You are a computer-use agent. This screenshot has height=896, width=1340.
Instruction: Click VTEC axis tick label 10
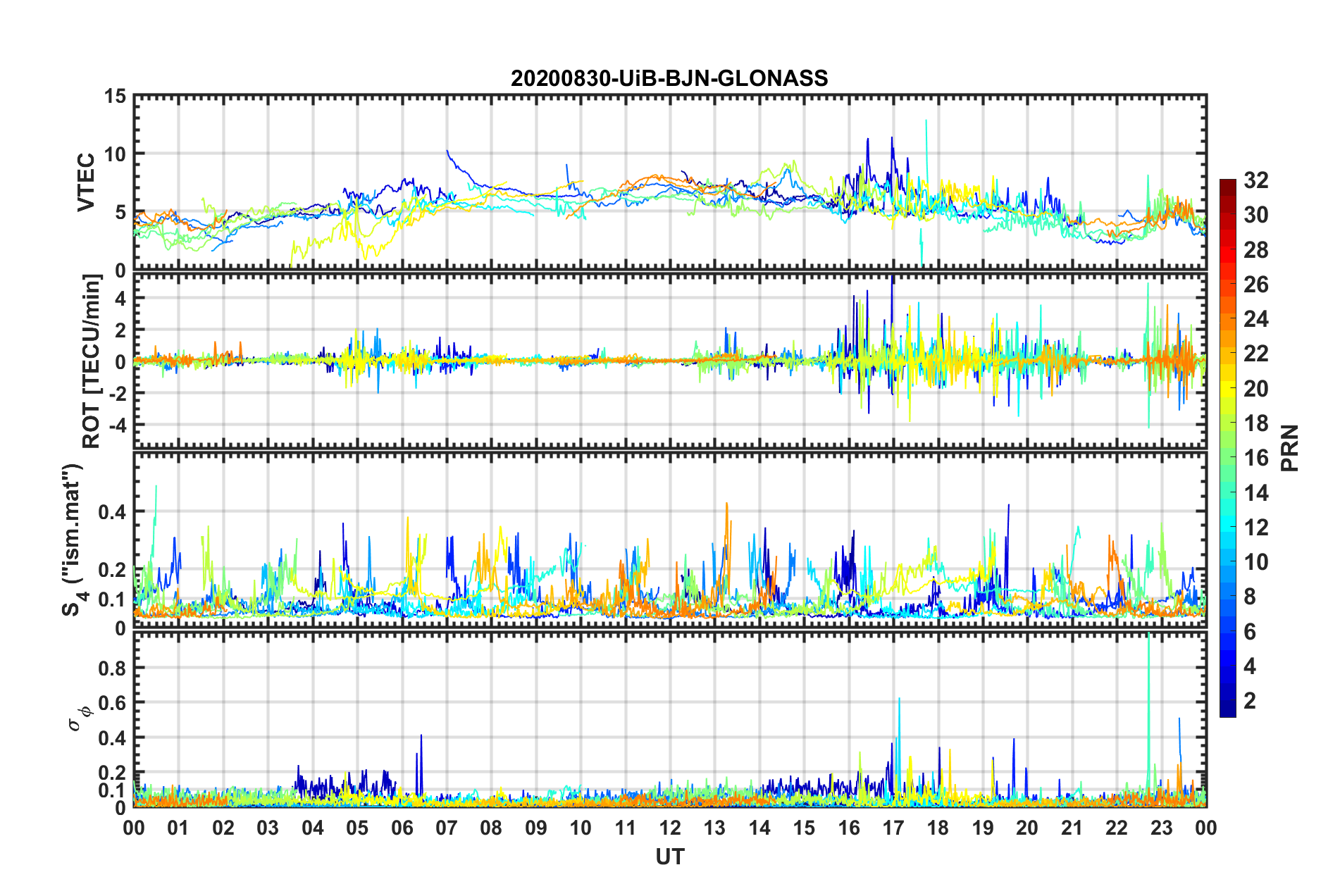[x=115, y=154]
